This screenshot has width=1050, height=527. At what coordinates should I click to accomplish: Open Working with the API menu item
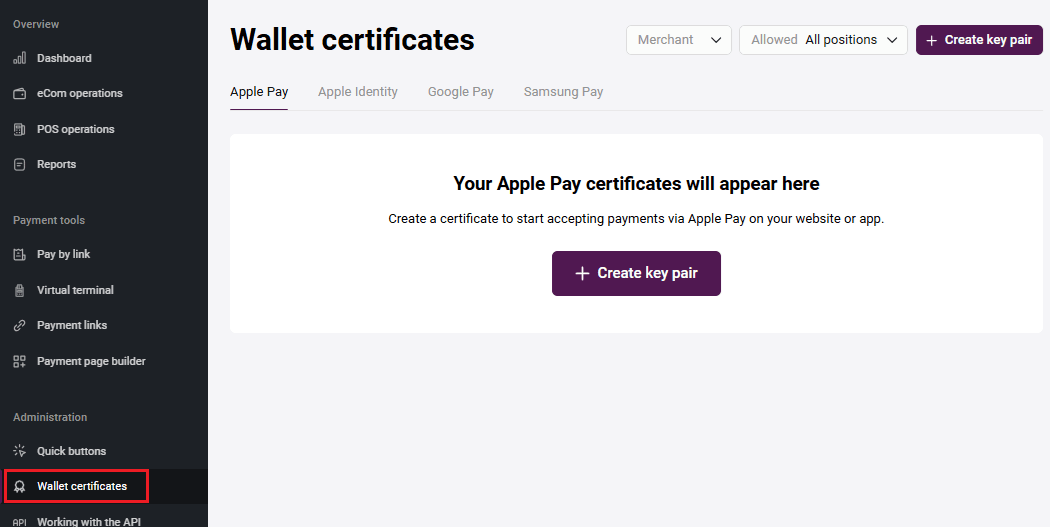[x=90, y=521]
